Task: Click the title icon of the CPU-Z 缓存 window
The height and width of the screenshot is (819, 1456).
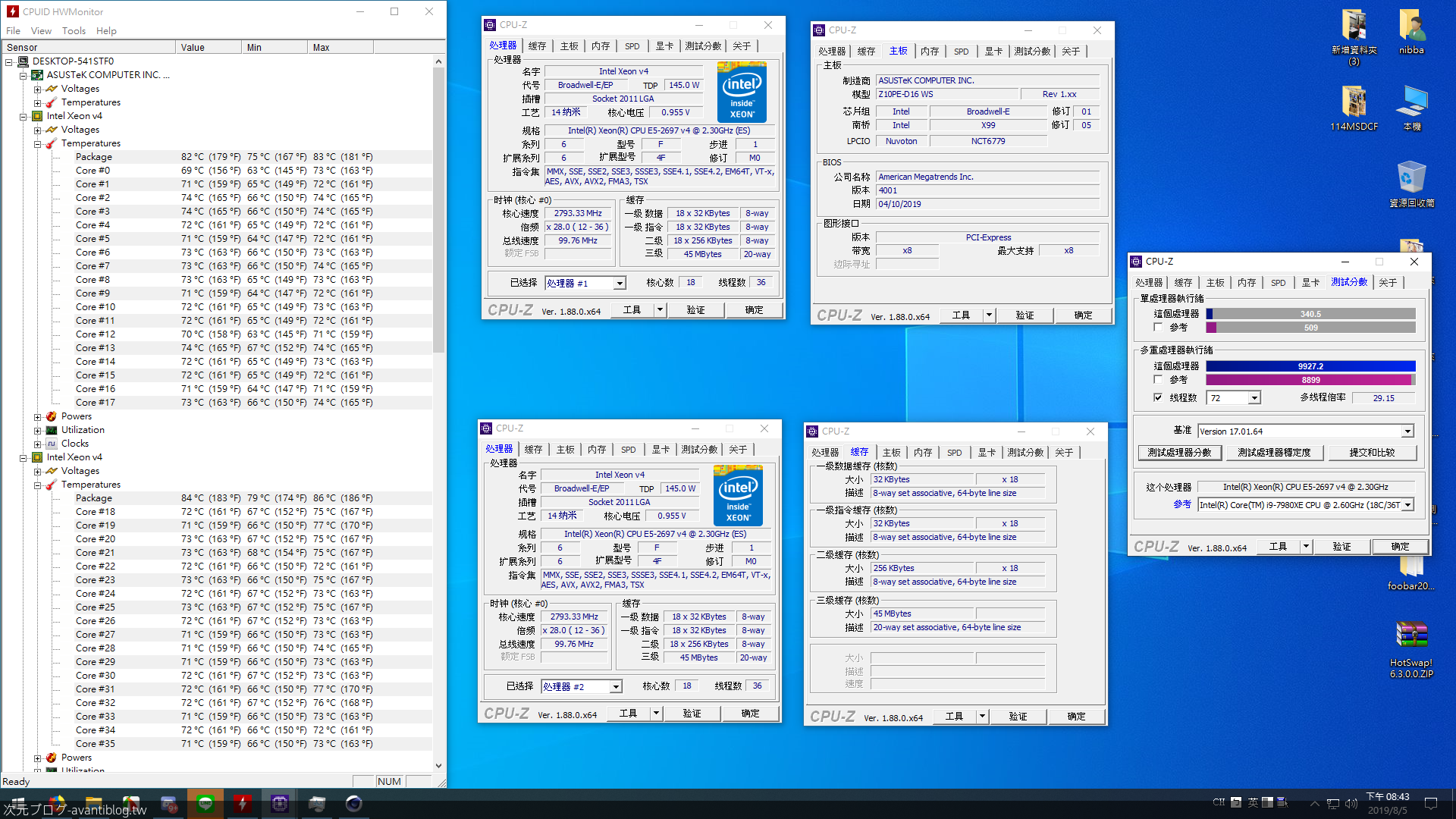Action: coord(812,431)
